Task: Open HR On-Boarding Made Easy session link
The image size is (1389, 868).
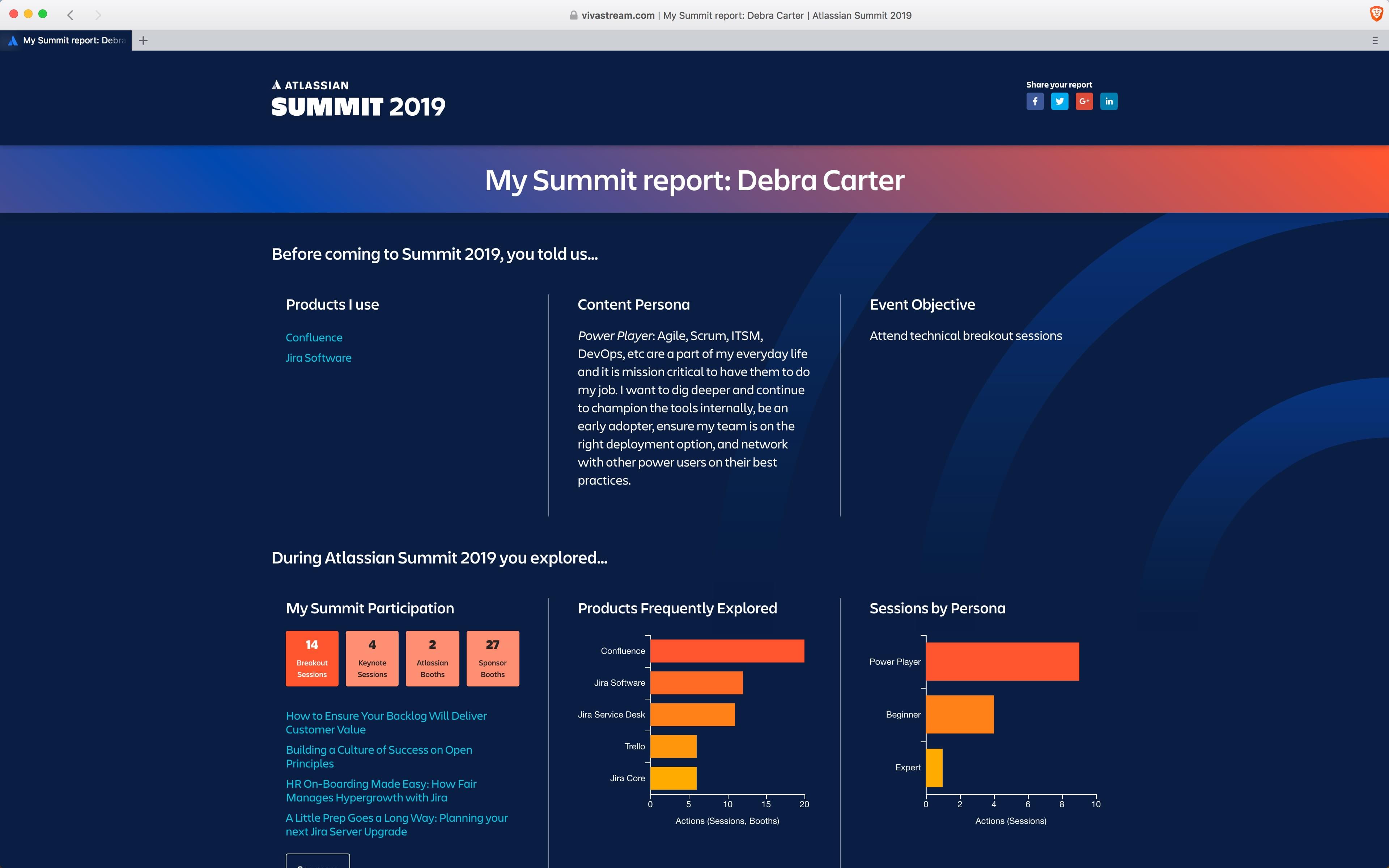Action: [x=381, y=791]
